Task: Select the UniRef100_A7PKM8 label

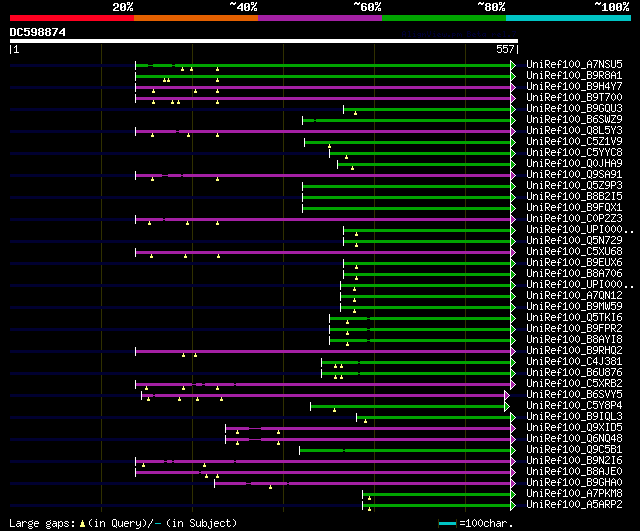Action: click(574, 494)
